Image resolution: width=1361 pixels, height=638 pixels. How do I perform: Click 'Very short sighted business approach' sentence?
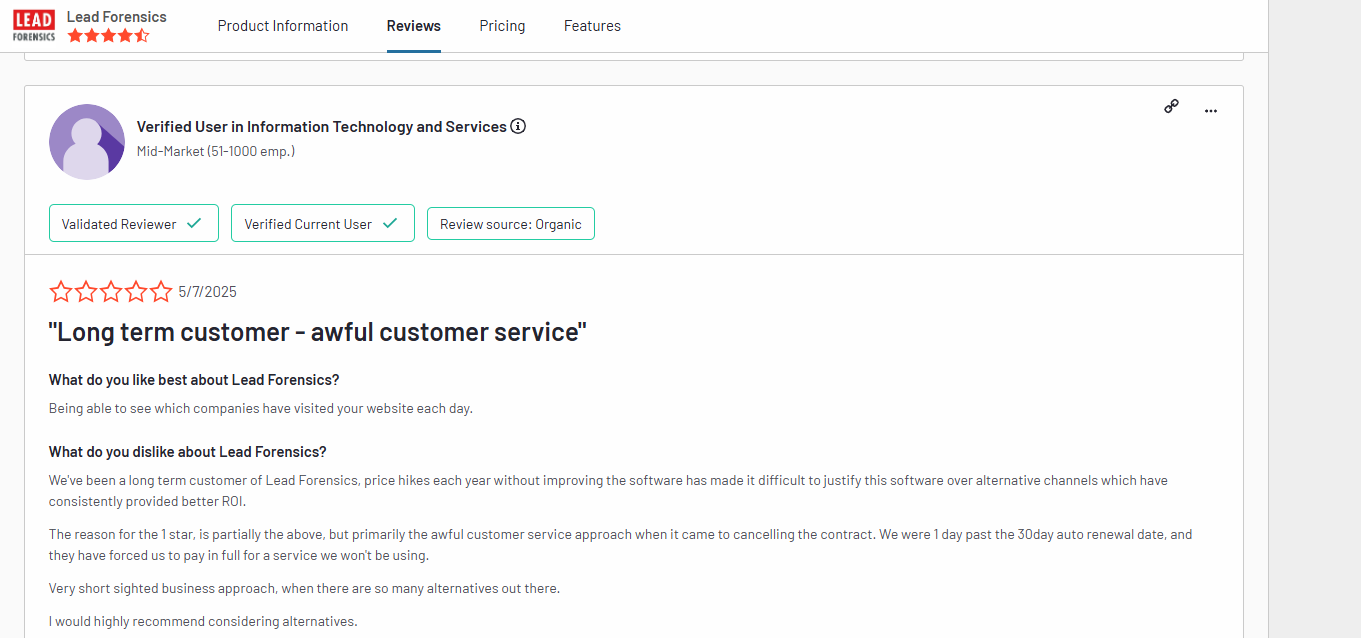[x=305, y=588]
